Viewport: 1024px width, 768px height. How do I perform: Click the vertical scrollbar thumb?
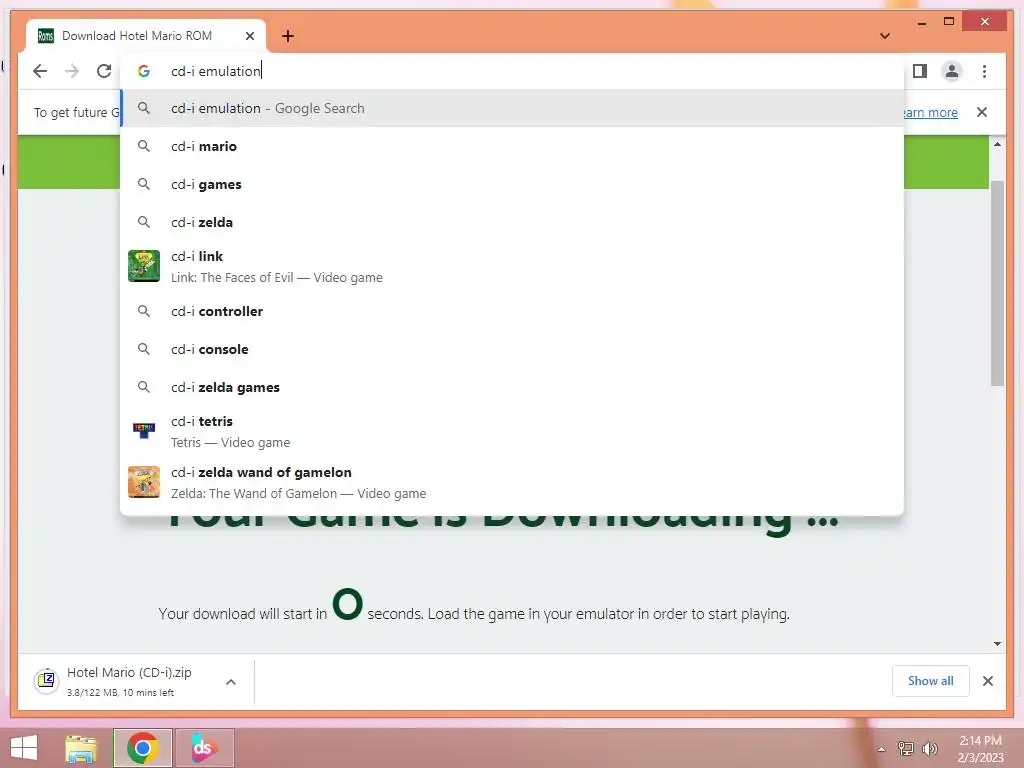point(997,283)
